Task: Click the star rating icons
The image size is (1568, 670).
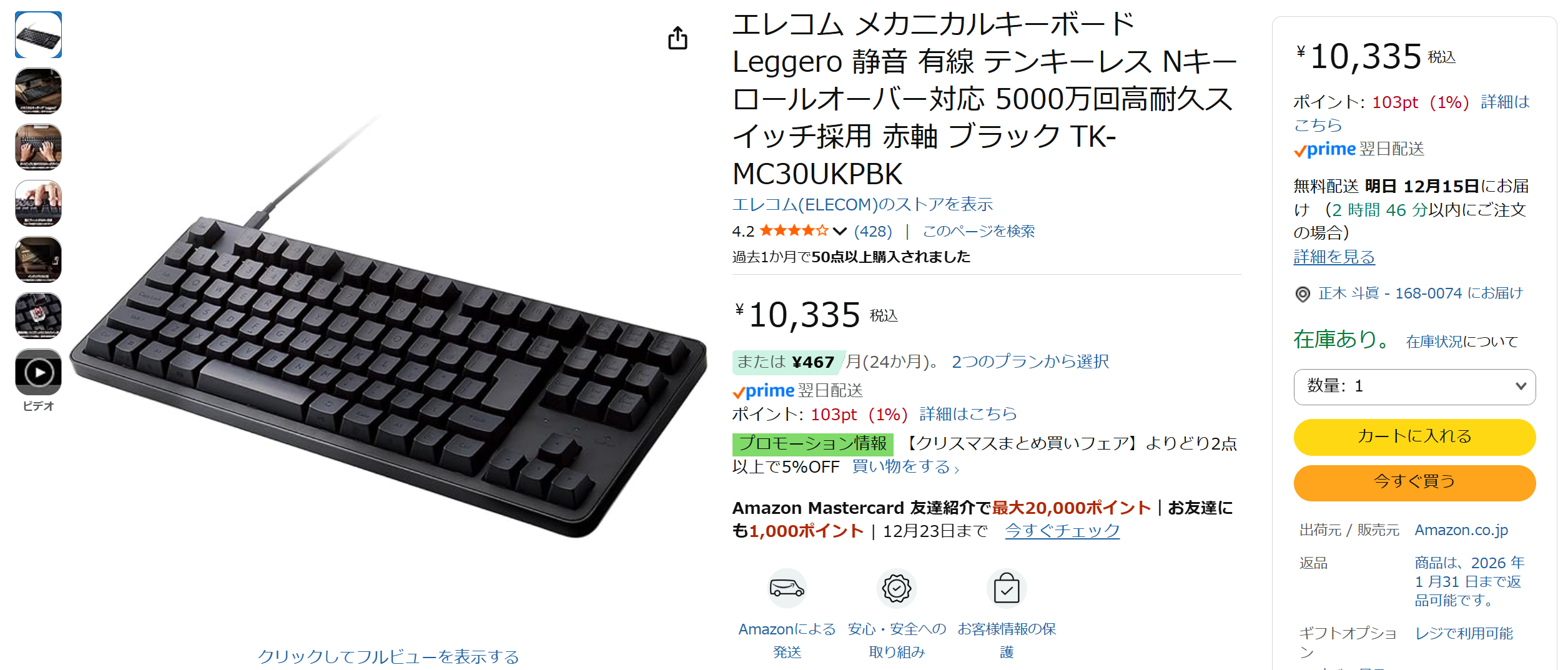Action: [794, 231]
